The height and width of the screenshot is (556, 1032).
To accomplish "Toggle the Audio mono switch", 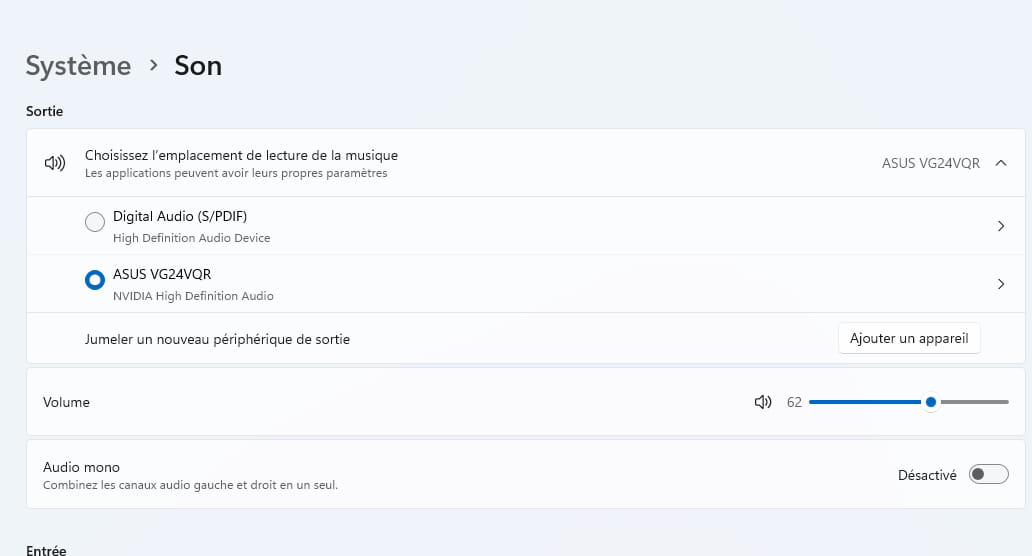I will pos(988,474).
